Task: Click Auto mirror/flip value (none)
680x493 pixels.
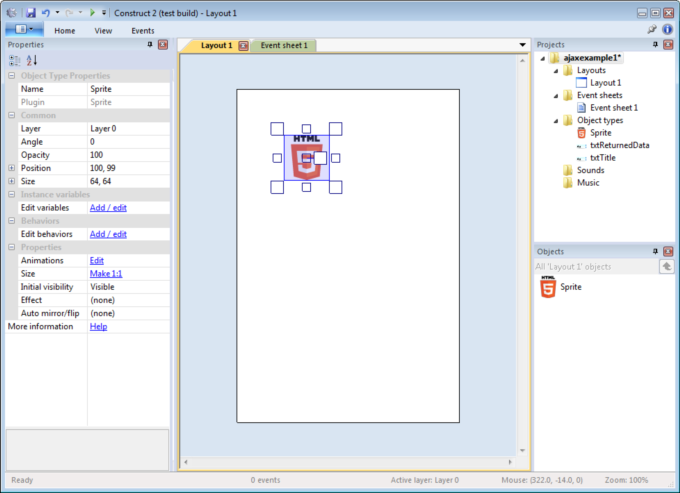Action: pyautogui.click(x=128, y=313)
